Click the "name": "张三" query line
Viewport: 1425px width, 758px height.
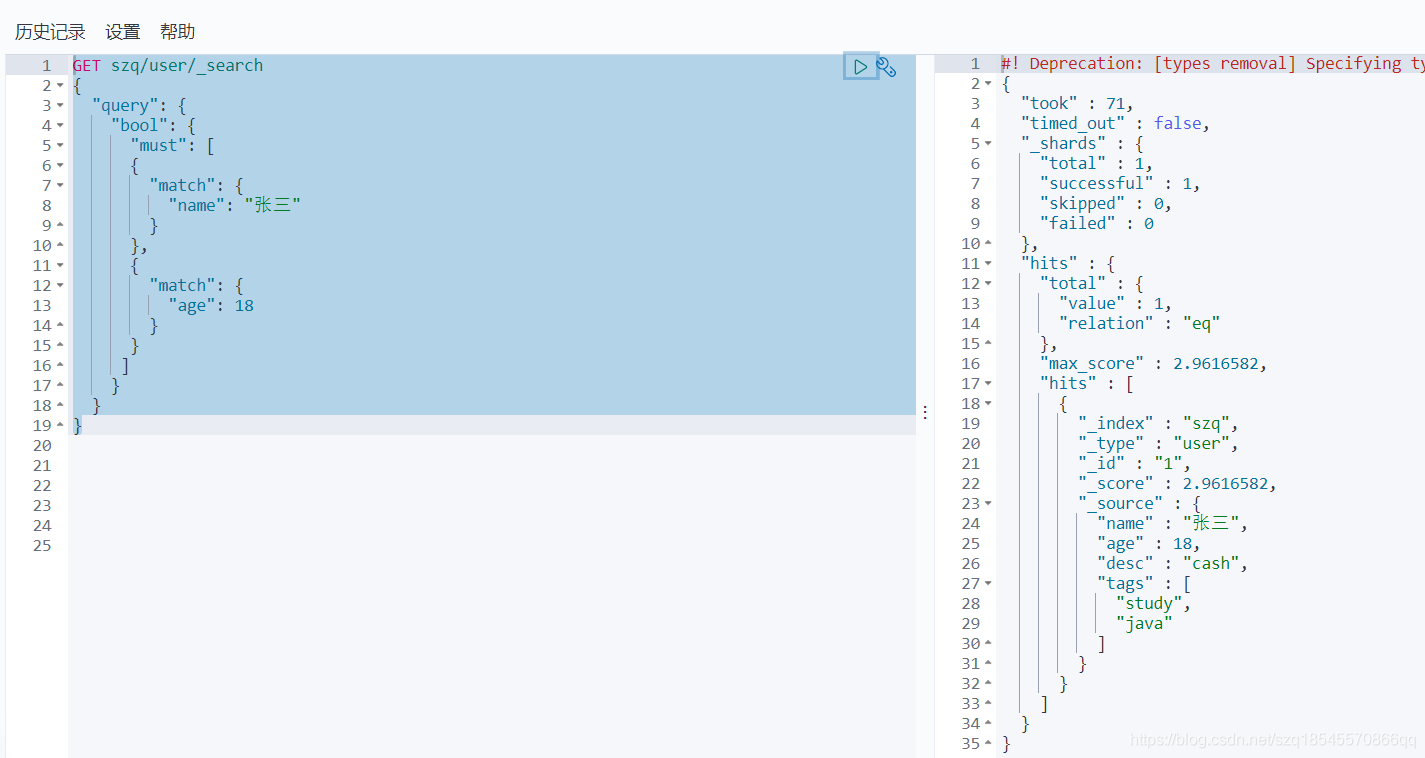pos(235,205)
